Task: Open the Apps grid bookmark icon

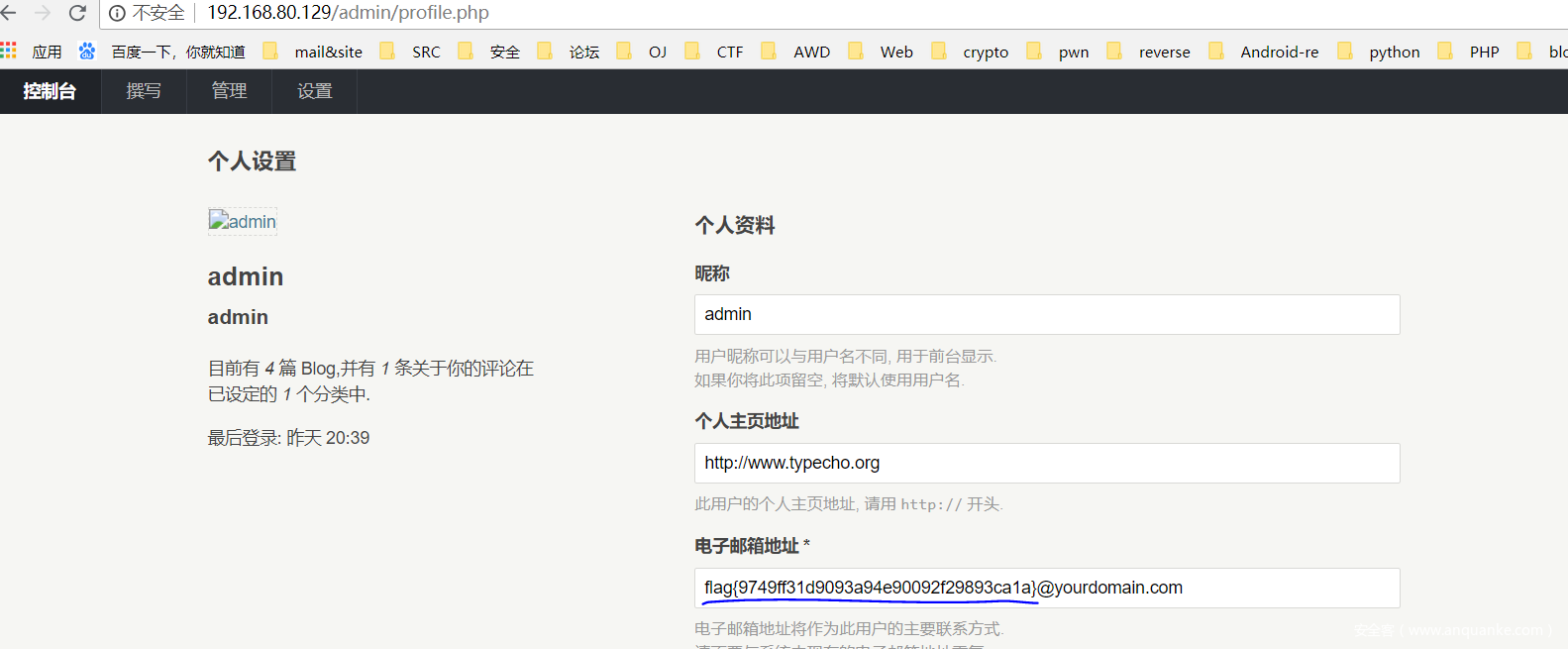Action: (9, 52)
